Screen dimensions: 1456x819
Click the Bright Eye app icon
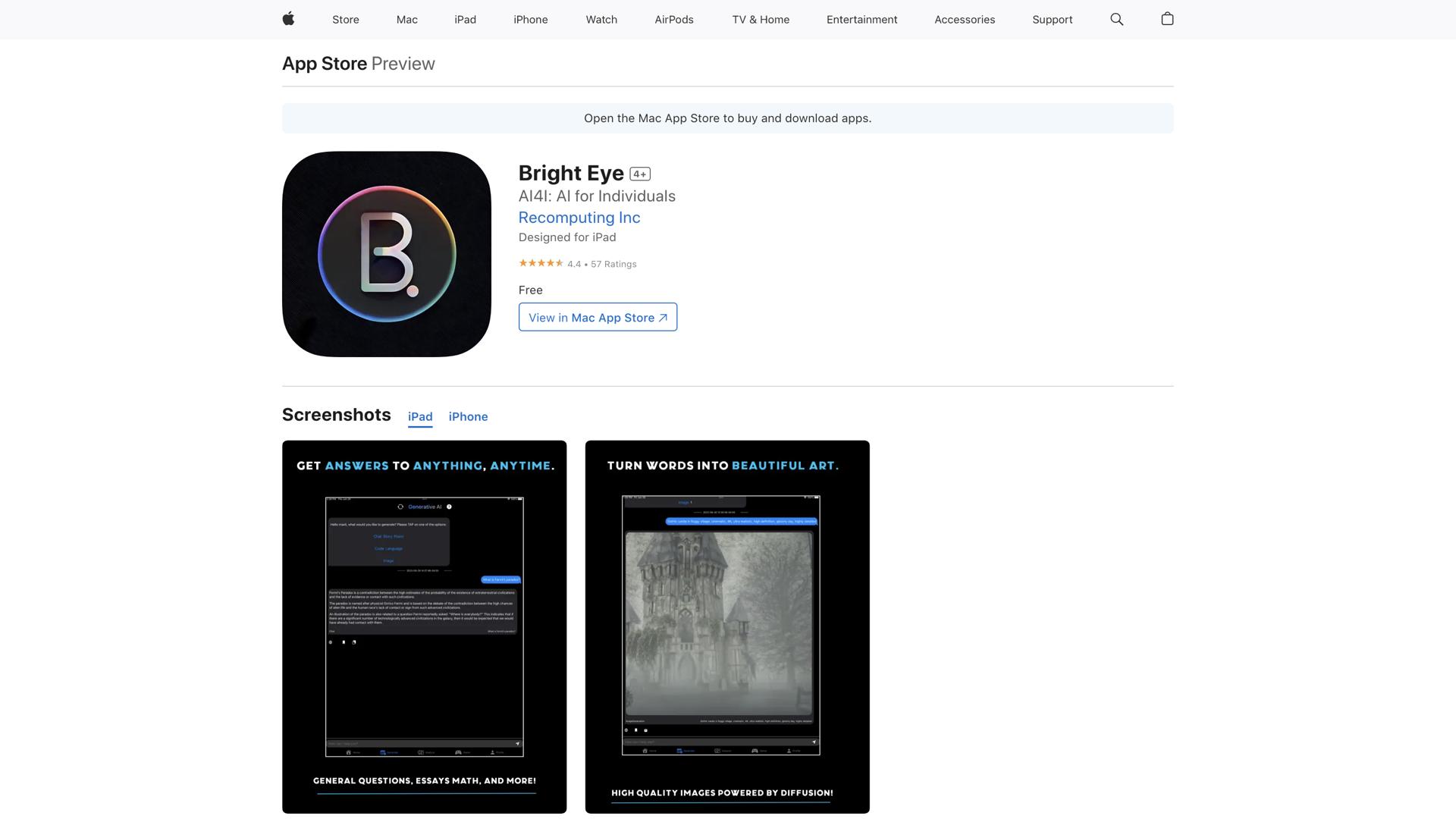point(386,254)
